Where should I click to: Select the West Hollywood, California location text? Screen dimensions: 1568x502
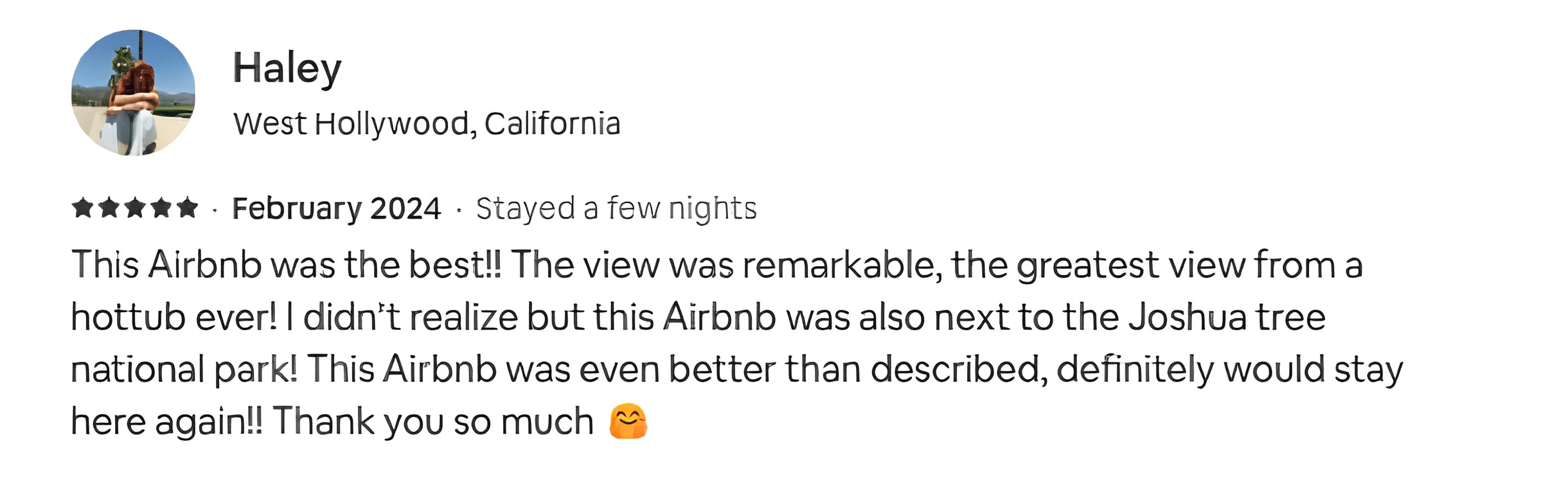tap(427, 123)
